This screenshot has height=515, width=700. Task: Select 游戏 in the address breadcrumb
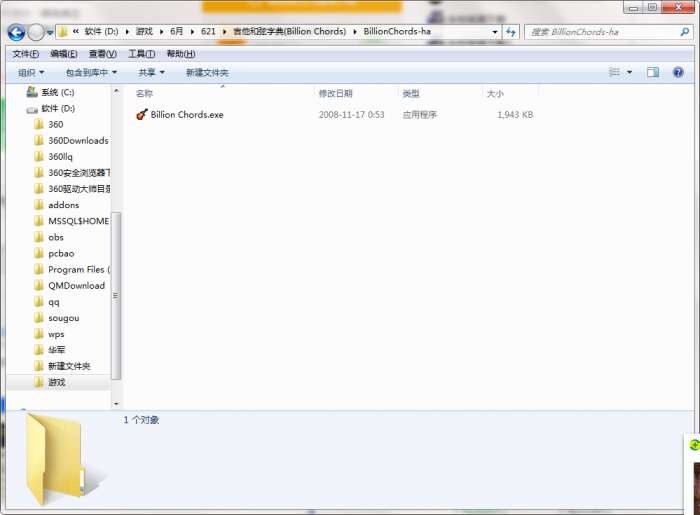coord(144,31)
